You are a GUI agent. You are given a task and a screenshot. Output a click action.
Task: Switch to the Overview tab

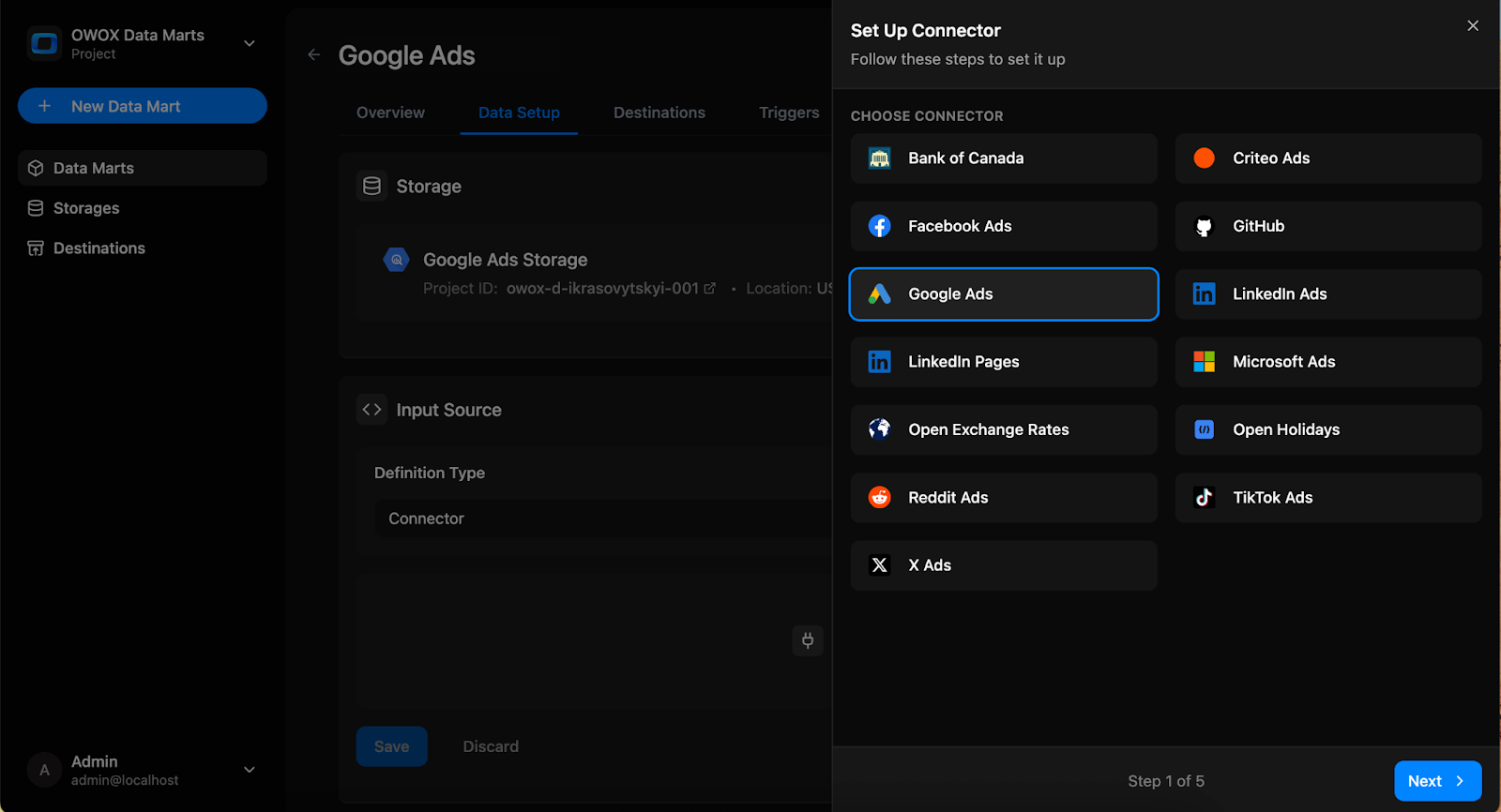(390, 113)
